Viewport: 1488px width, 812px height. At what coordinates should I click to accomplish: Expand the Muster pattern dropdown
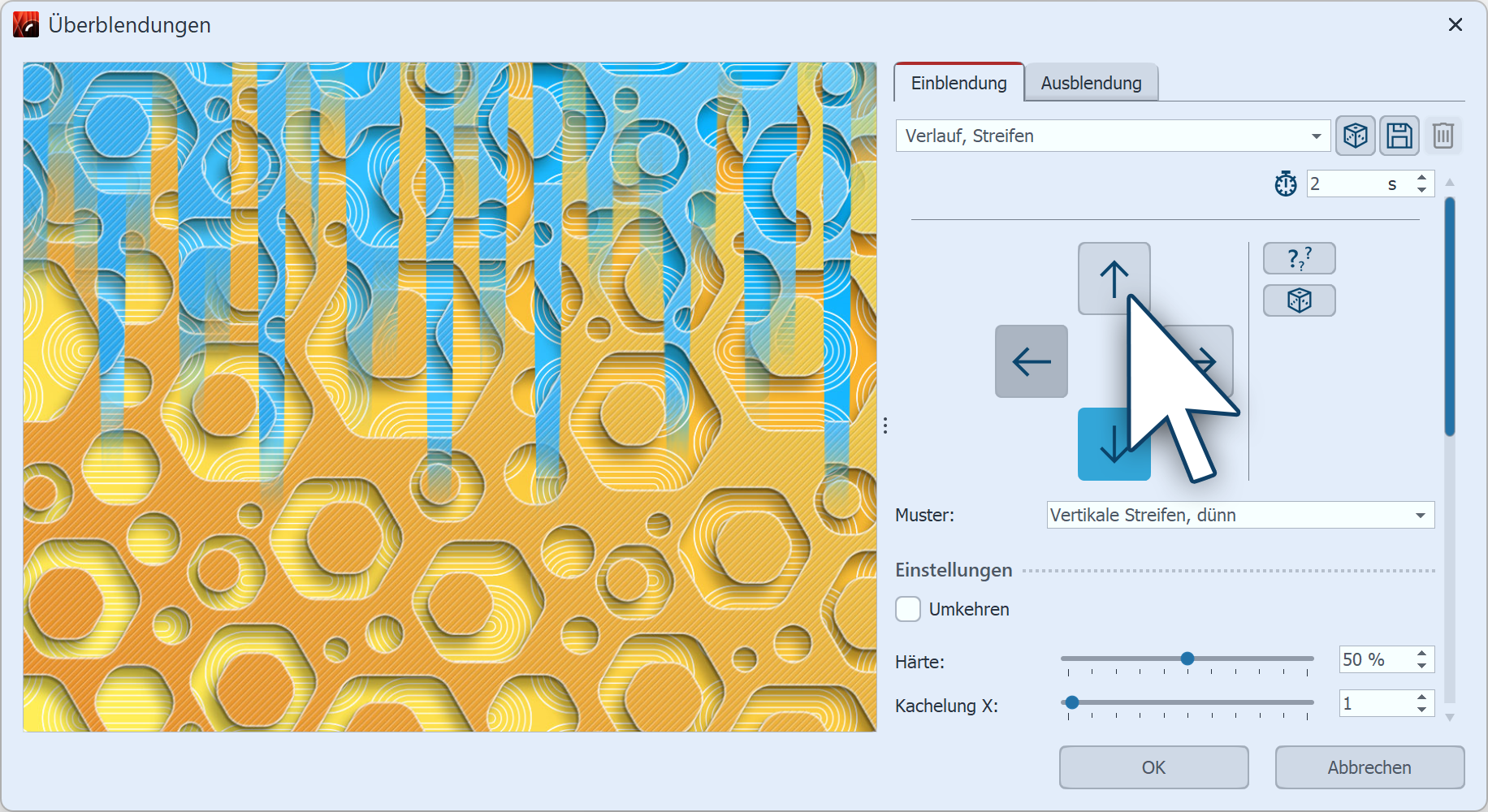point(1239,515)
